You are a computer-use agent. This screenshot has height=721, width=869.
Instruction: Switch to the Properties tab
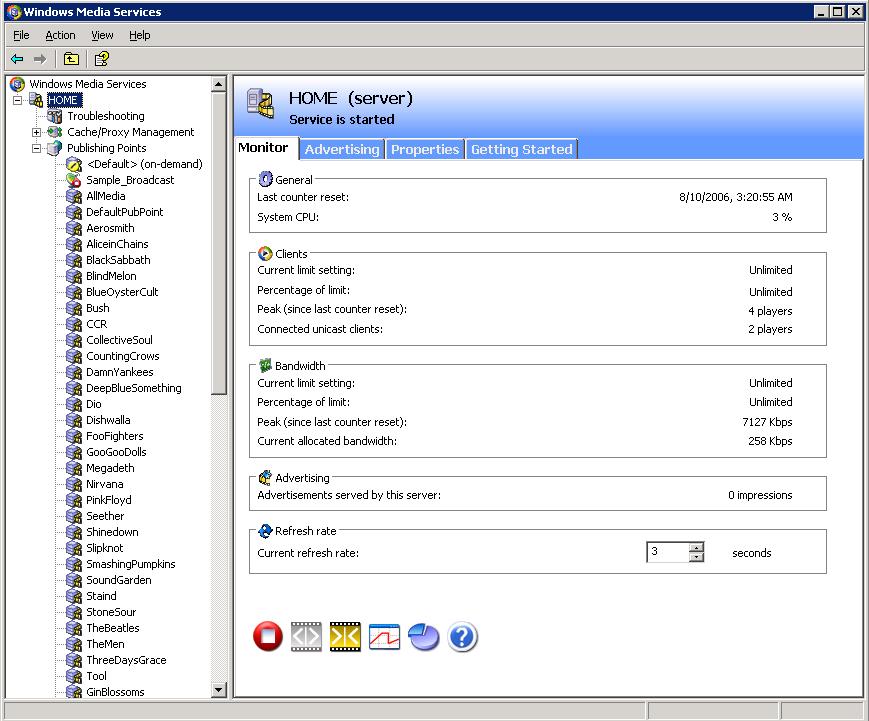pos(425,150)
